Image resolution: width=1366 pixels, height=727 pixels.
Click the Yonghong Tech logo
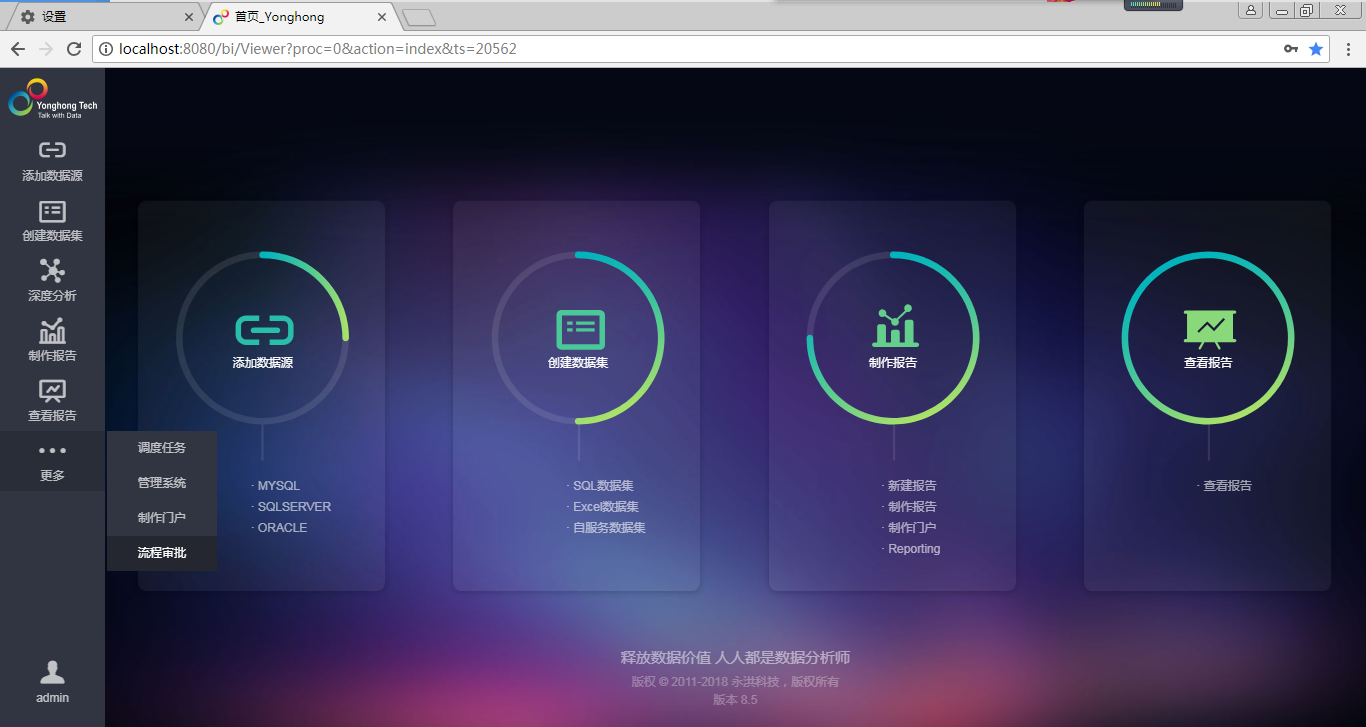[52, 99]
